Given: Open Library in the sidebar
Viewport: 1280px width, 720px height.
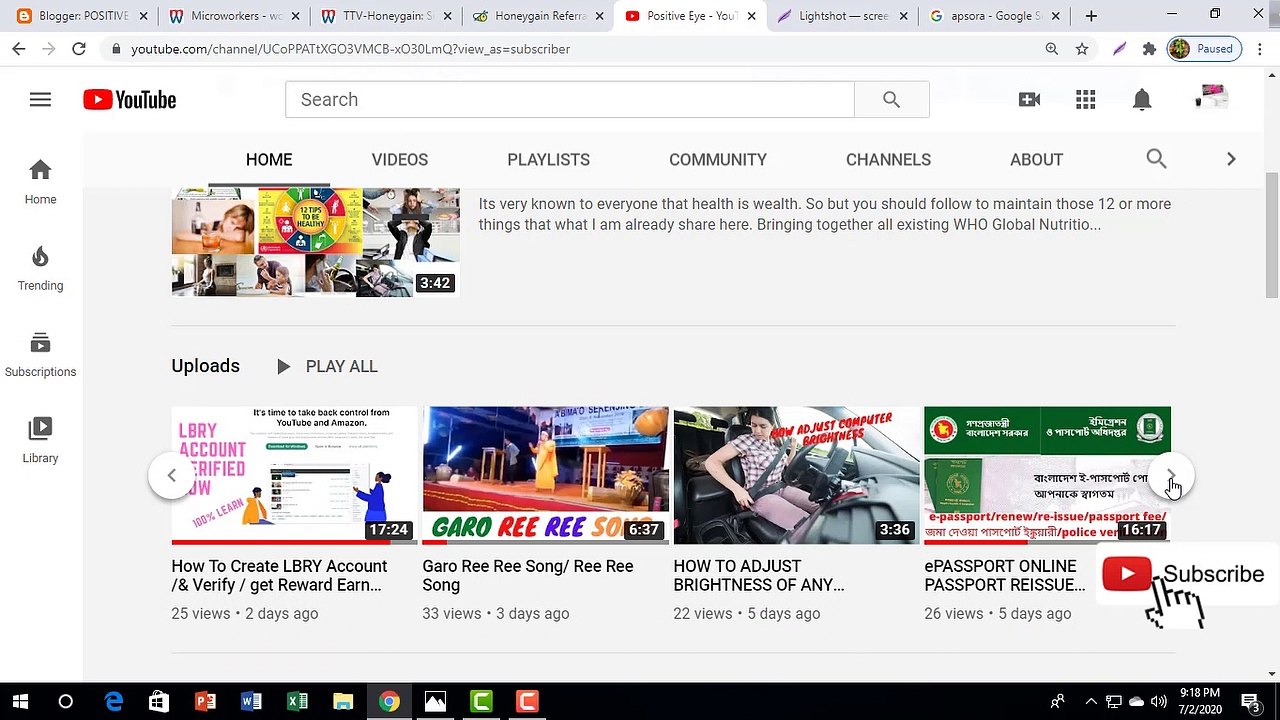Looking at the screenshot, I should tap(40, 441).
